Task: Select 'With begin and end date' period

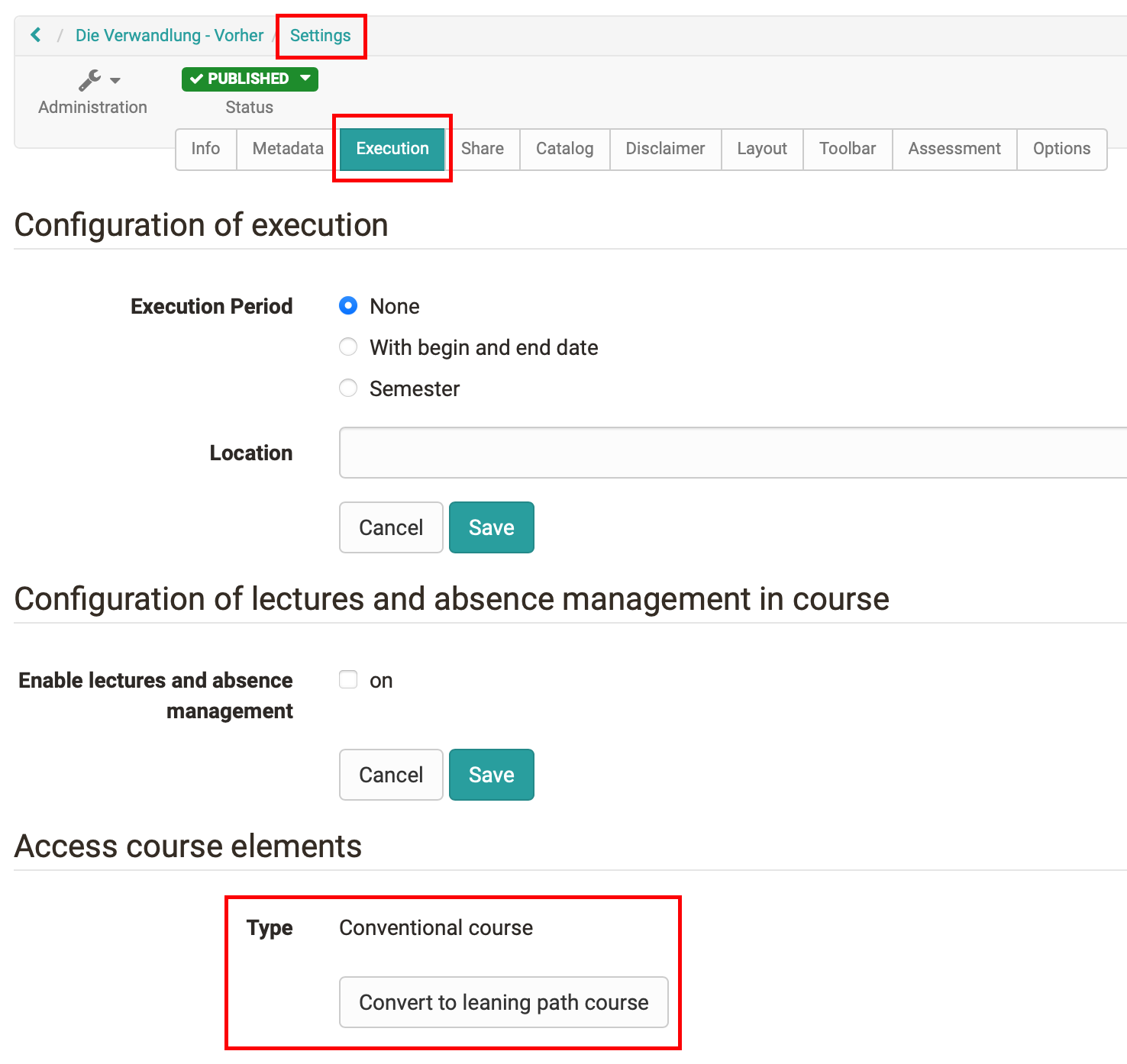Action: (x=347, y=347)
